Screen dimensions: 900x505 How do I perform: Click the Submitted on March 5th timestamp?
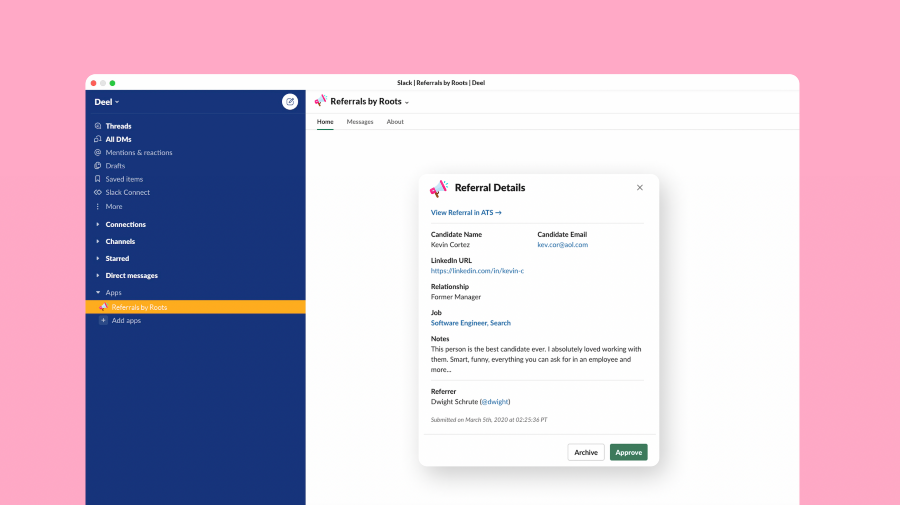pyautogui.click(x=489, y=419)
